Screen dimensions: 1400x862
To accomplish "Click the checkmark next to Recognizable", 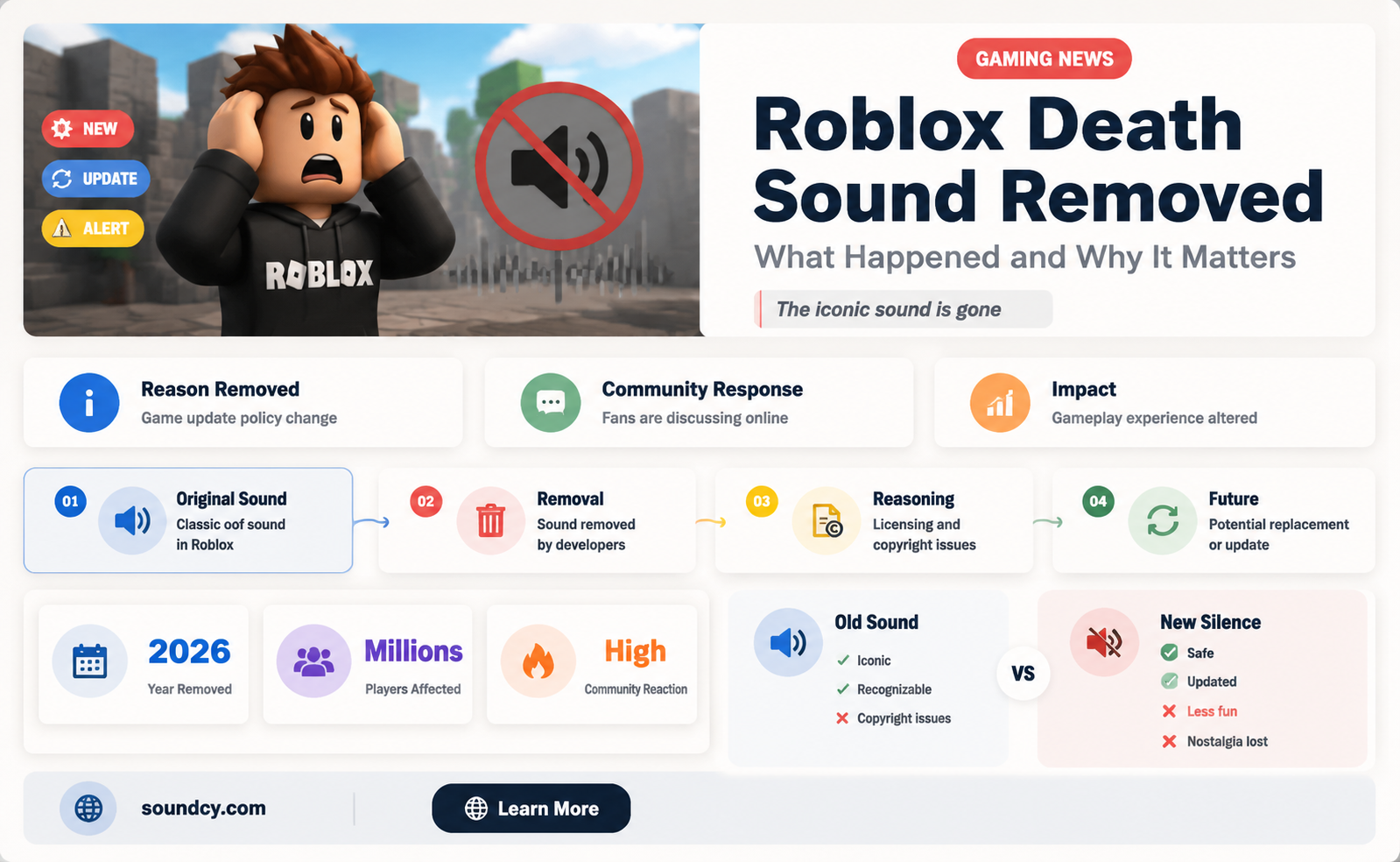I will (x=843, y=689).
